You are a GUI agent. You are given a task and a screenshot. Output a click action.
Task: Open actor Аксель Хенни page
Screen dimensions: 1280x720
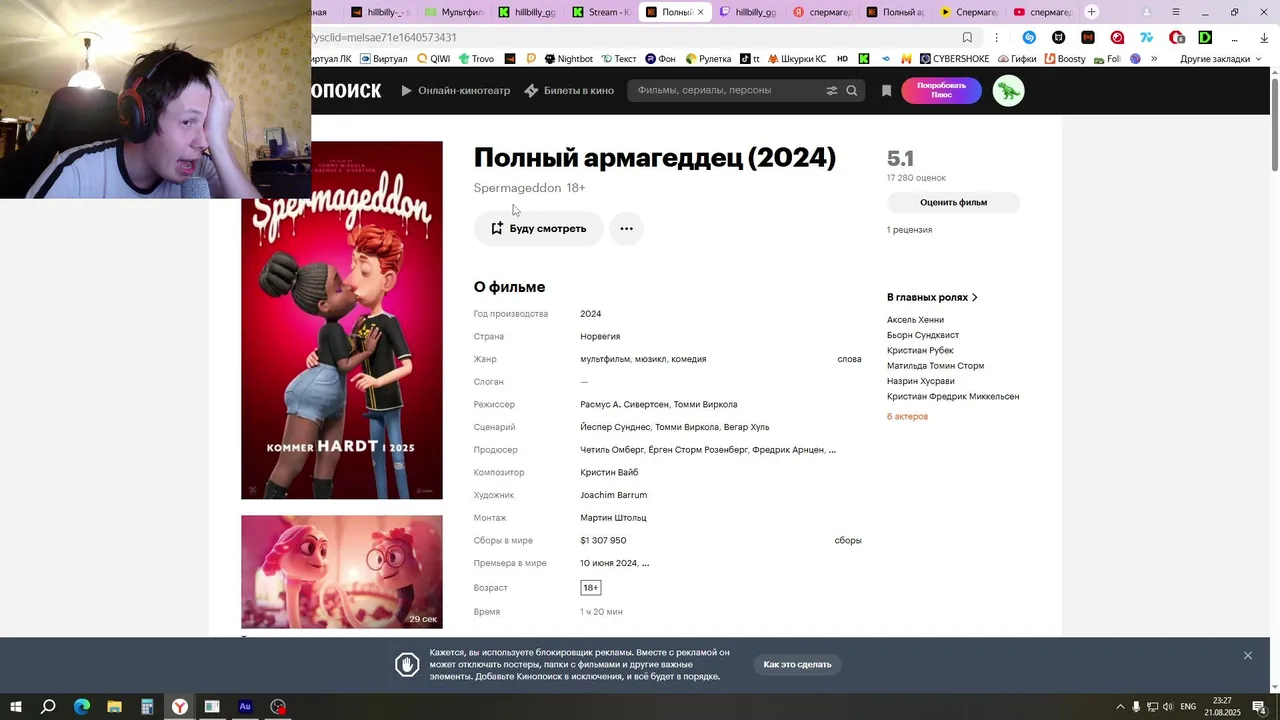coord(915,320)
